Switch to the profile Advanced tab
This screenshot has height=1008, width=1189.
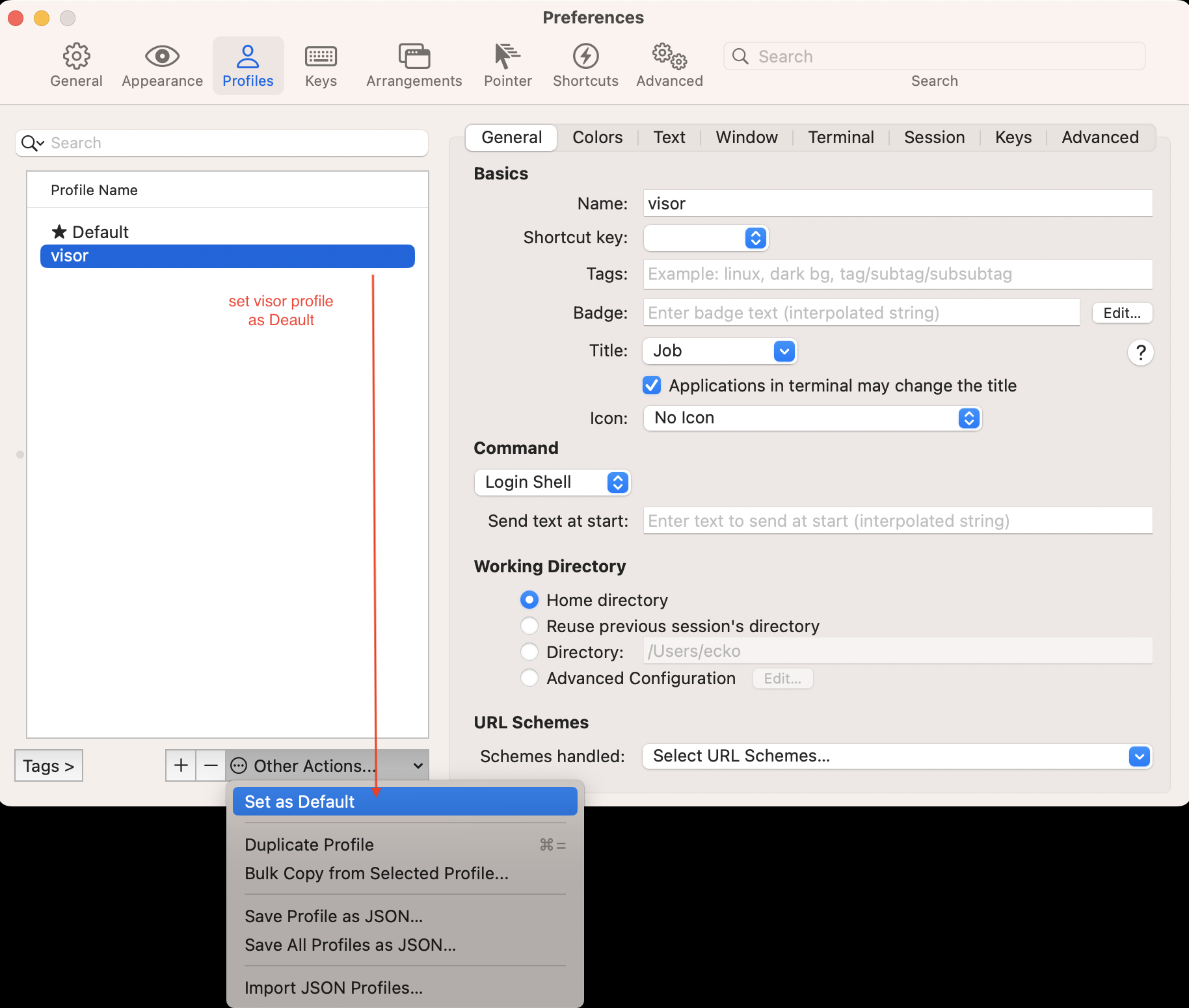[1100, 137]
